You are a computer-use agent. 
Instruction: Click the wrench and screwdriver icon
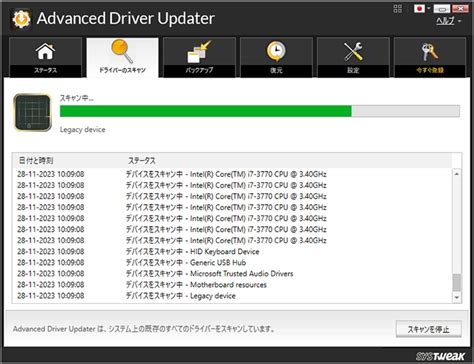[353, 51]
